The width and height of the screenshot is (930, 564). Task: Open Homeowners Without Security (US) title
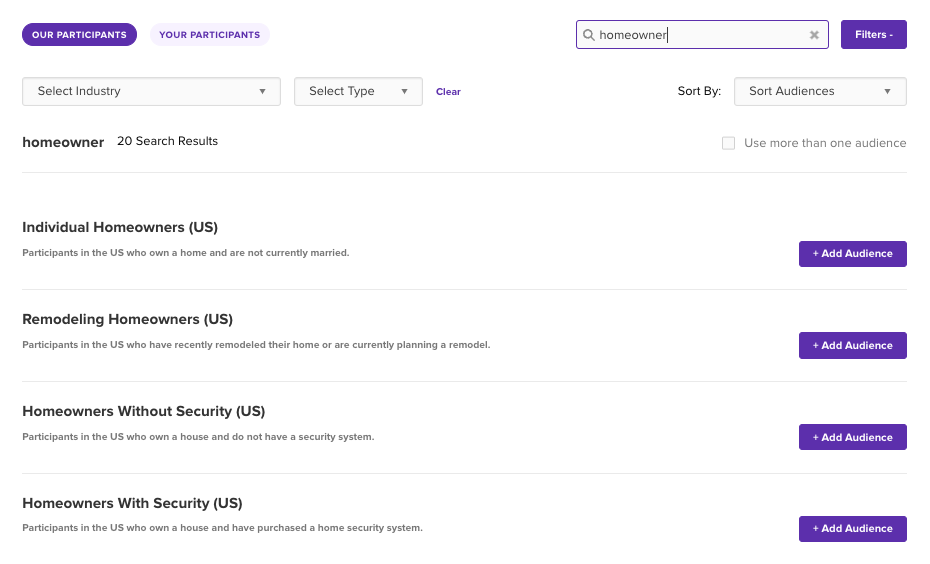pos(144,411)
